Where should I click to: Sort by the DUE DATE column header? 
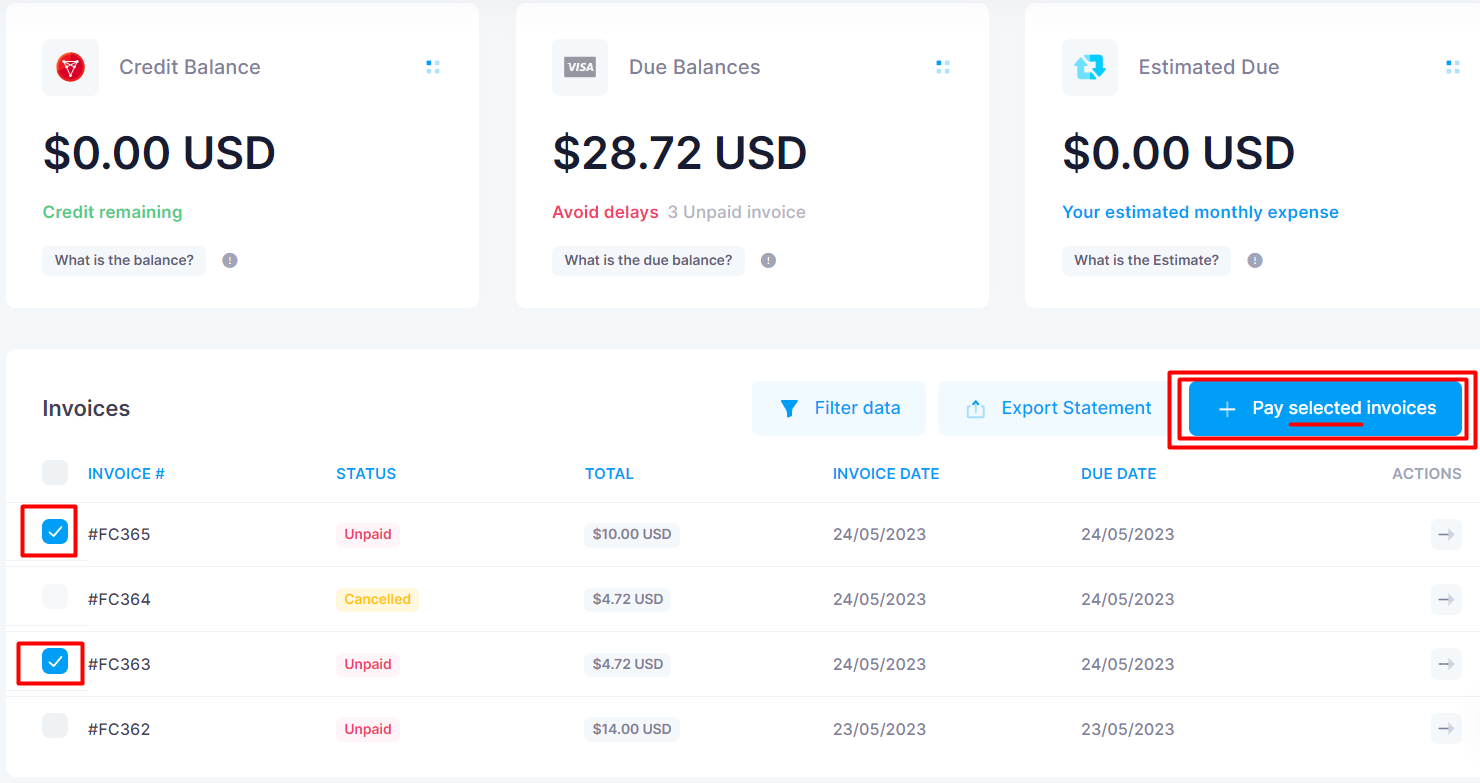point(1118,474)
